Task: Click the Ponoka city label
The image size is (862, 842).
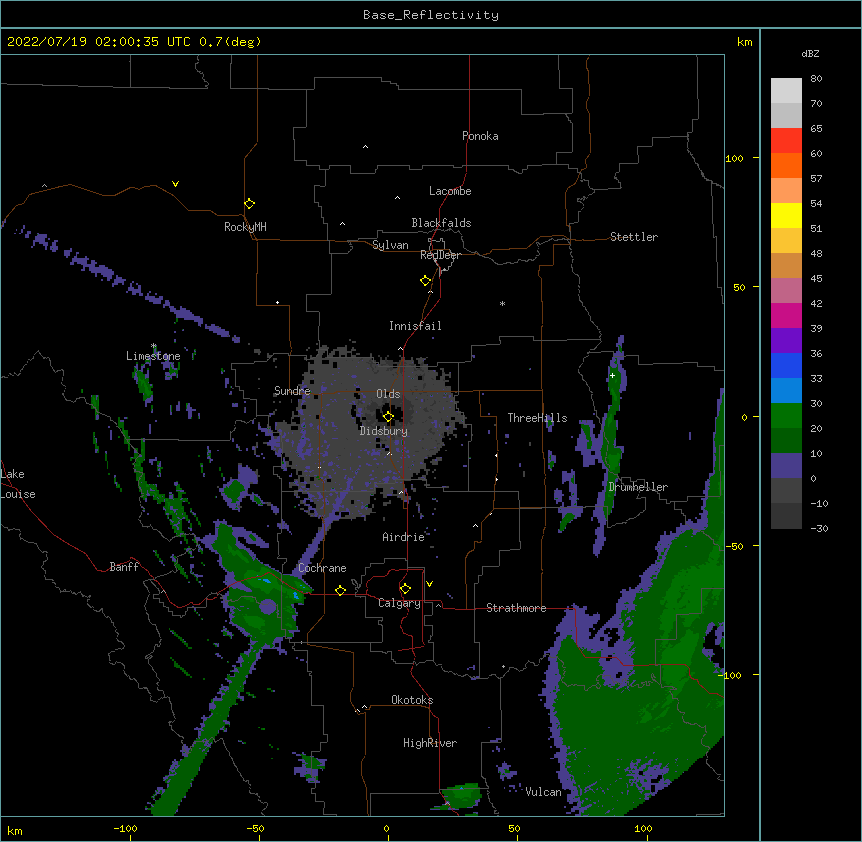Action: click(480, 136)
